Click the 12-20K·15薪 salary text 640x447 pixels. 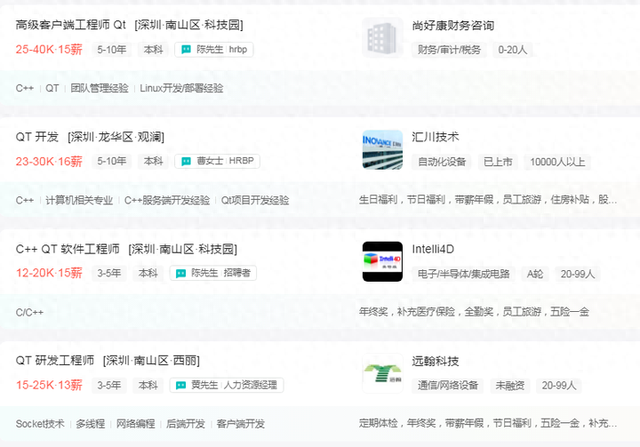[x=49, y=273]
